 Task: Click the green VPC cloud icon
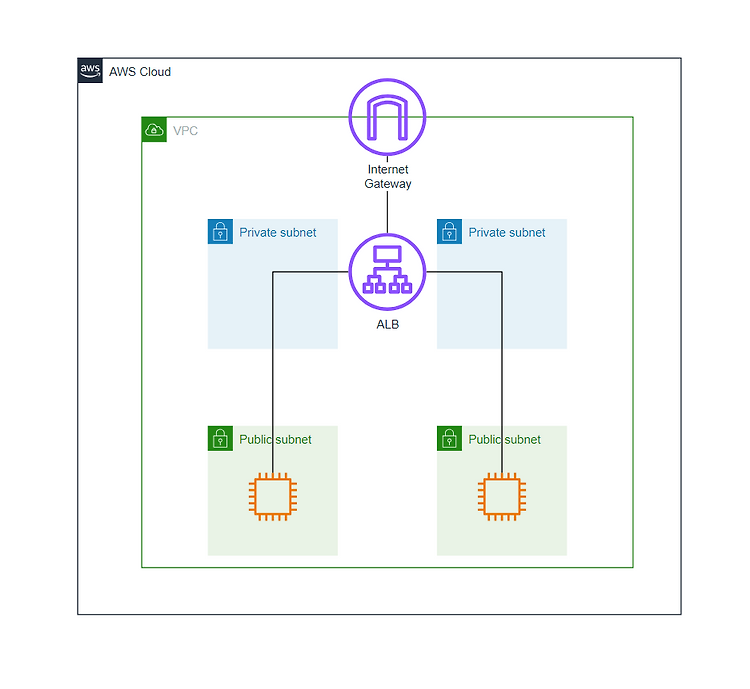point(154,130)
